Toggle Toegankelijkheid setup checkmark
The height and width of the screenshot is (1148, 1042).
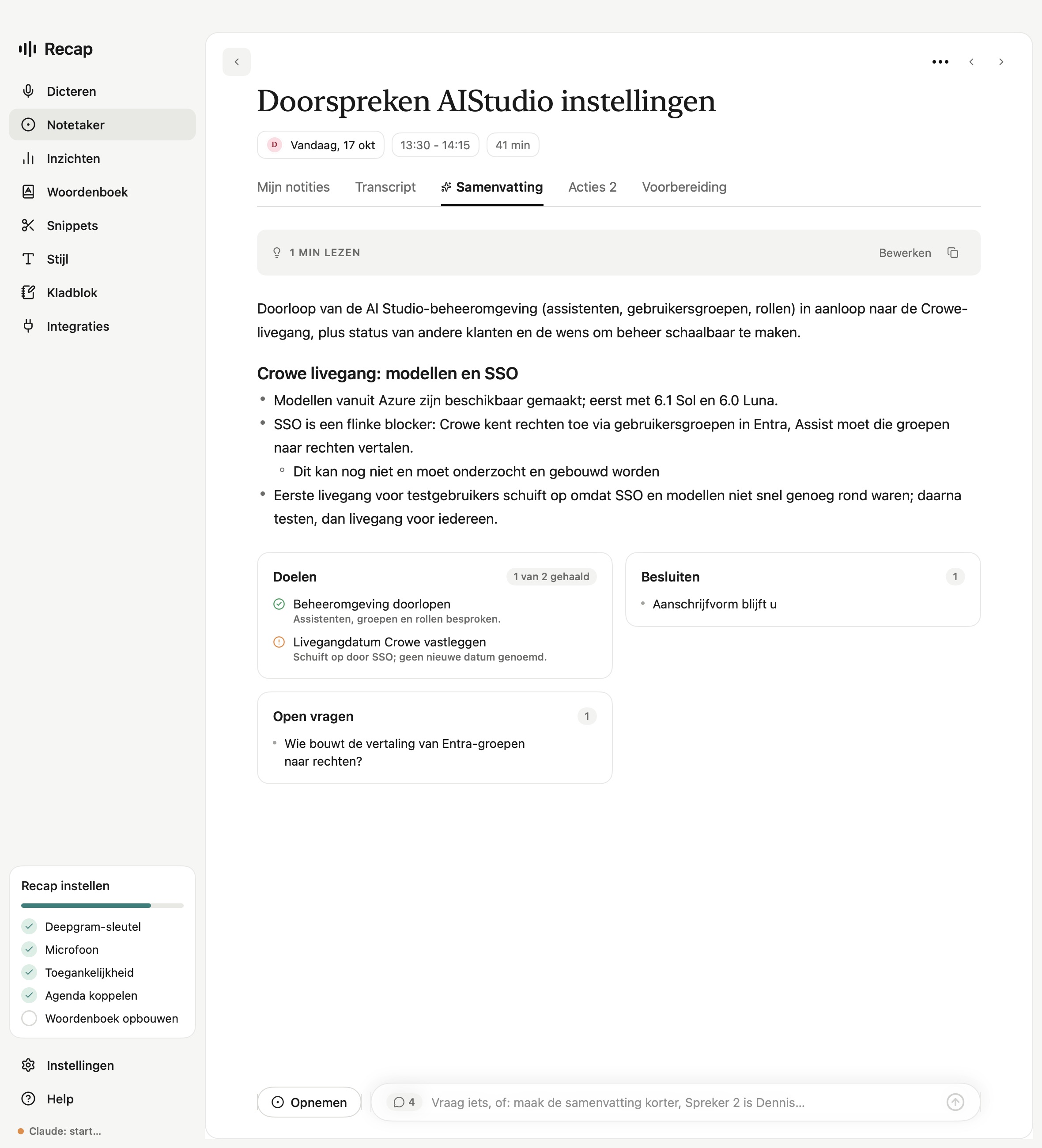(x=29, y=972)
